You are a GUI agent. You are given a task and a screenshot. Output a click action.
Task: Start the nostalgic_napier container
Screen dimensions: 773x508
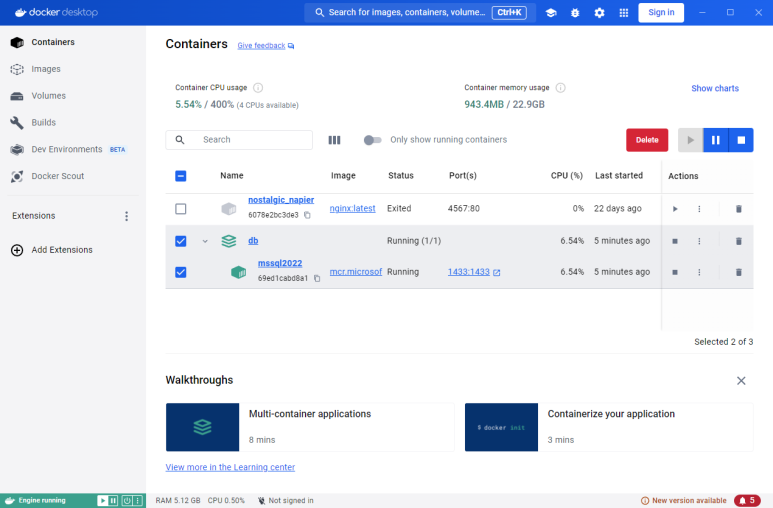[675, 209]
